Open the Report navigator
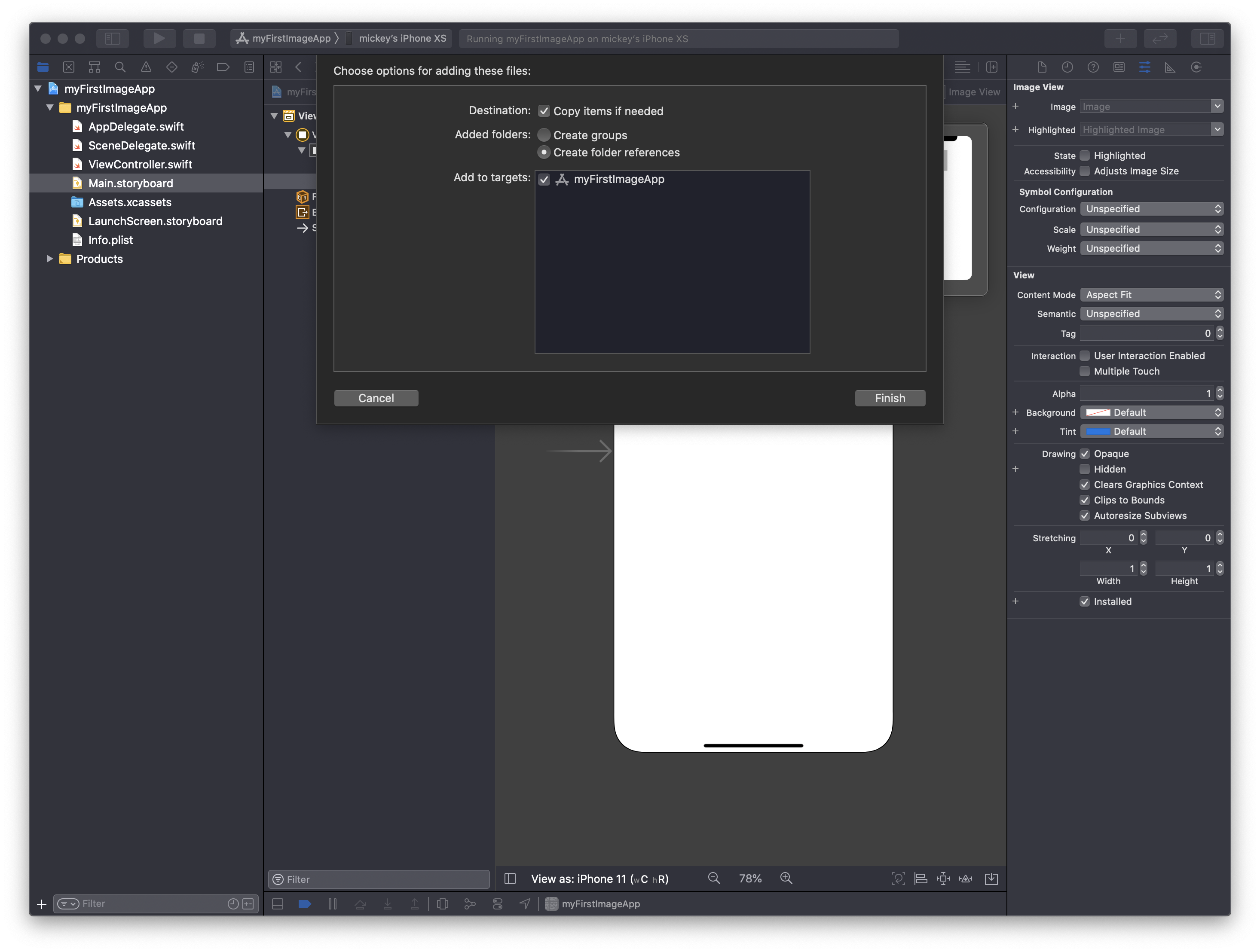The width and height of the screenshot is (1260, 952). point(249,67)
